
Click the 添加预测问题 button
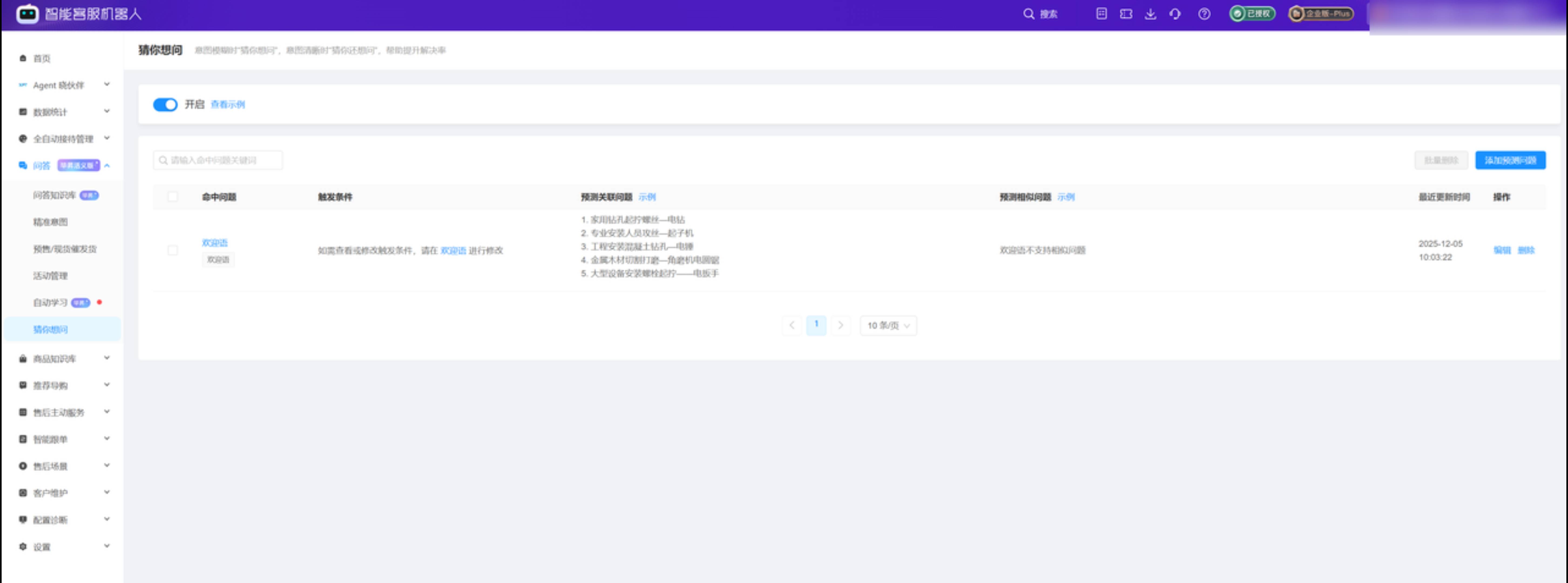tap(1510, 160)
